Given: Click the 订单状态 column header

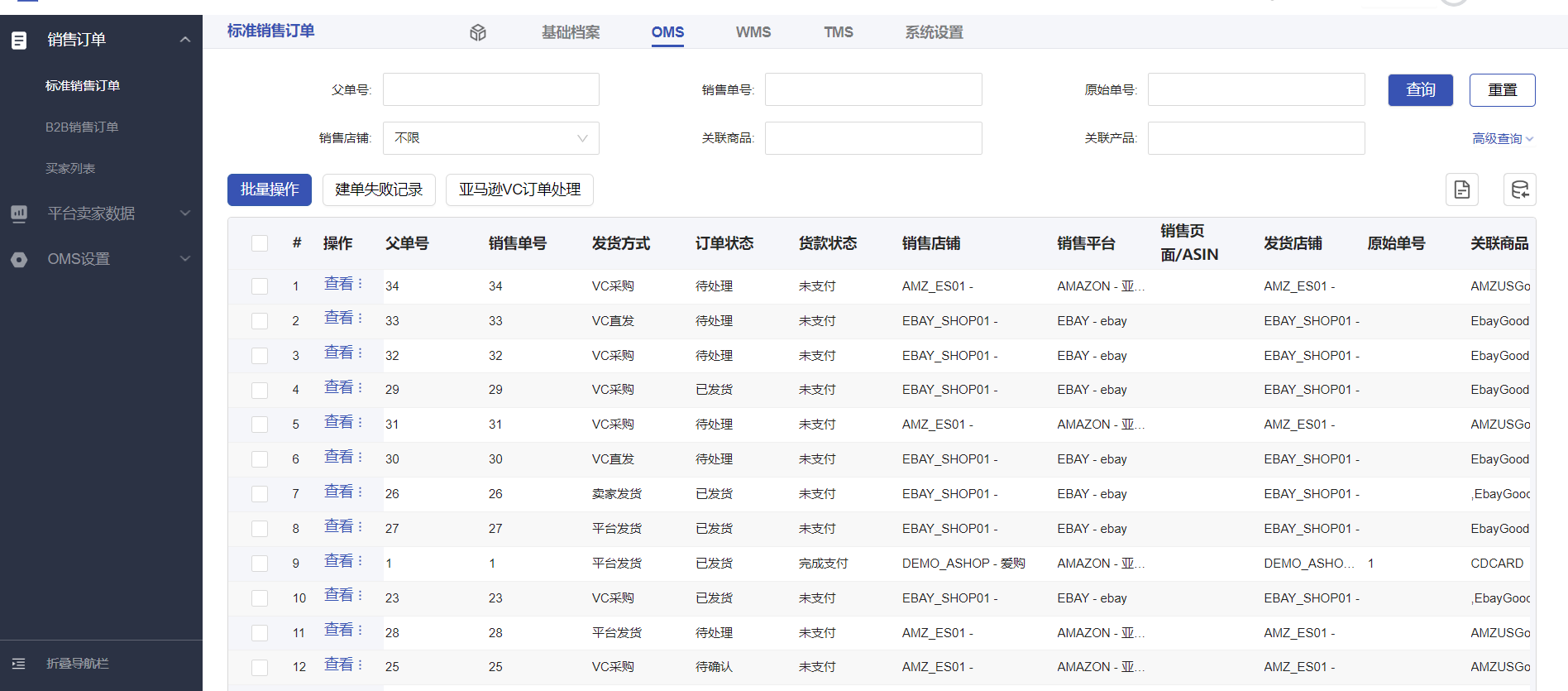Looking at the screenshot, I should pos(724,243).
